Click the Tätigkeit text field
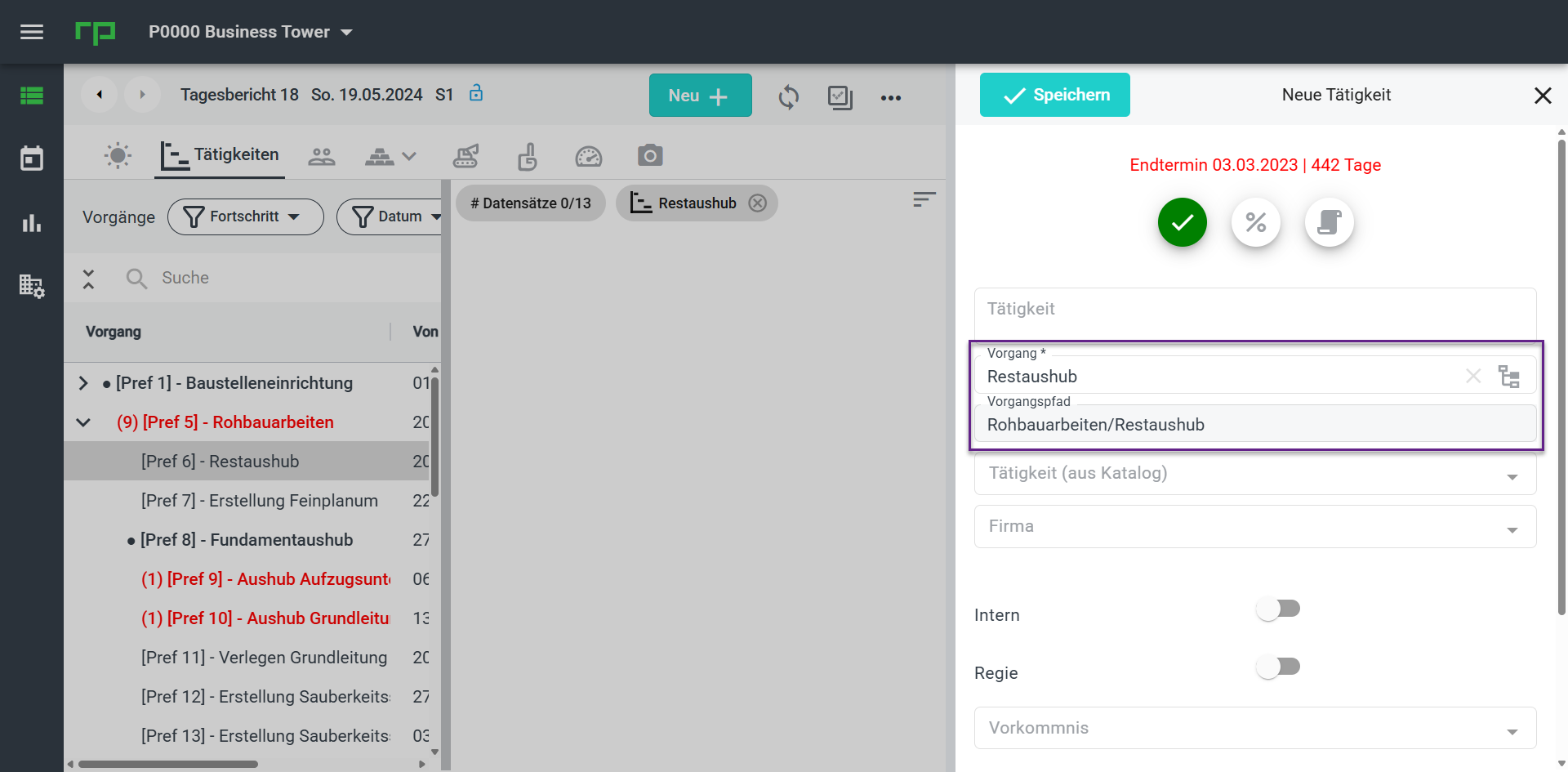This screenshot has width=1568, height=772. point(1255,309)
